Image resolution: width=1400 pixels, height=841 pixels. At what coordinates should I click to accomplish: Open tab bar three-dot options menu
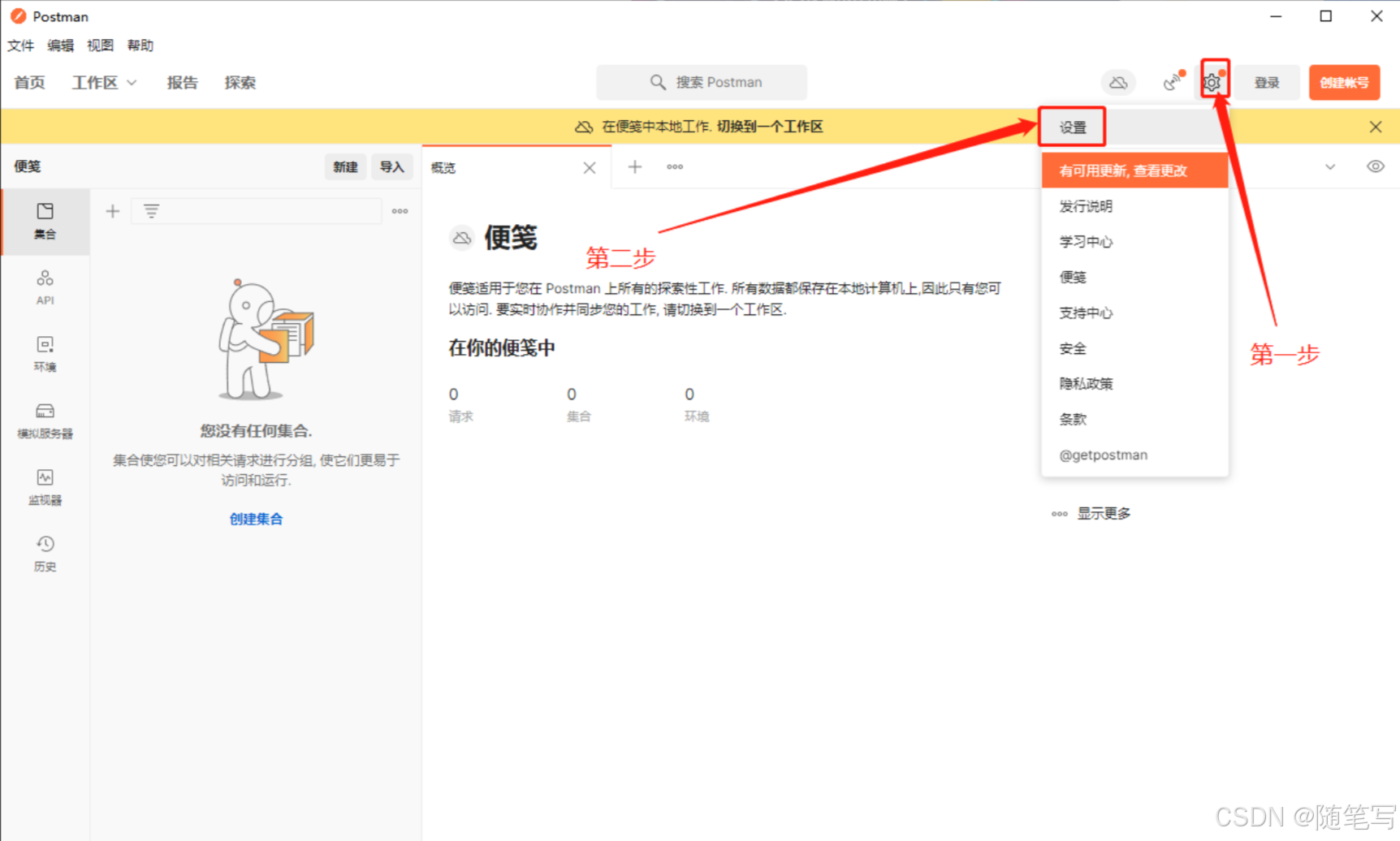675,166
